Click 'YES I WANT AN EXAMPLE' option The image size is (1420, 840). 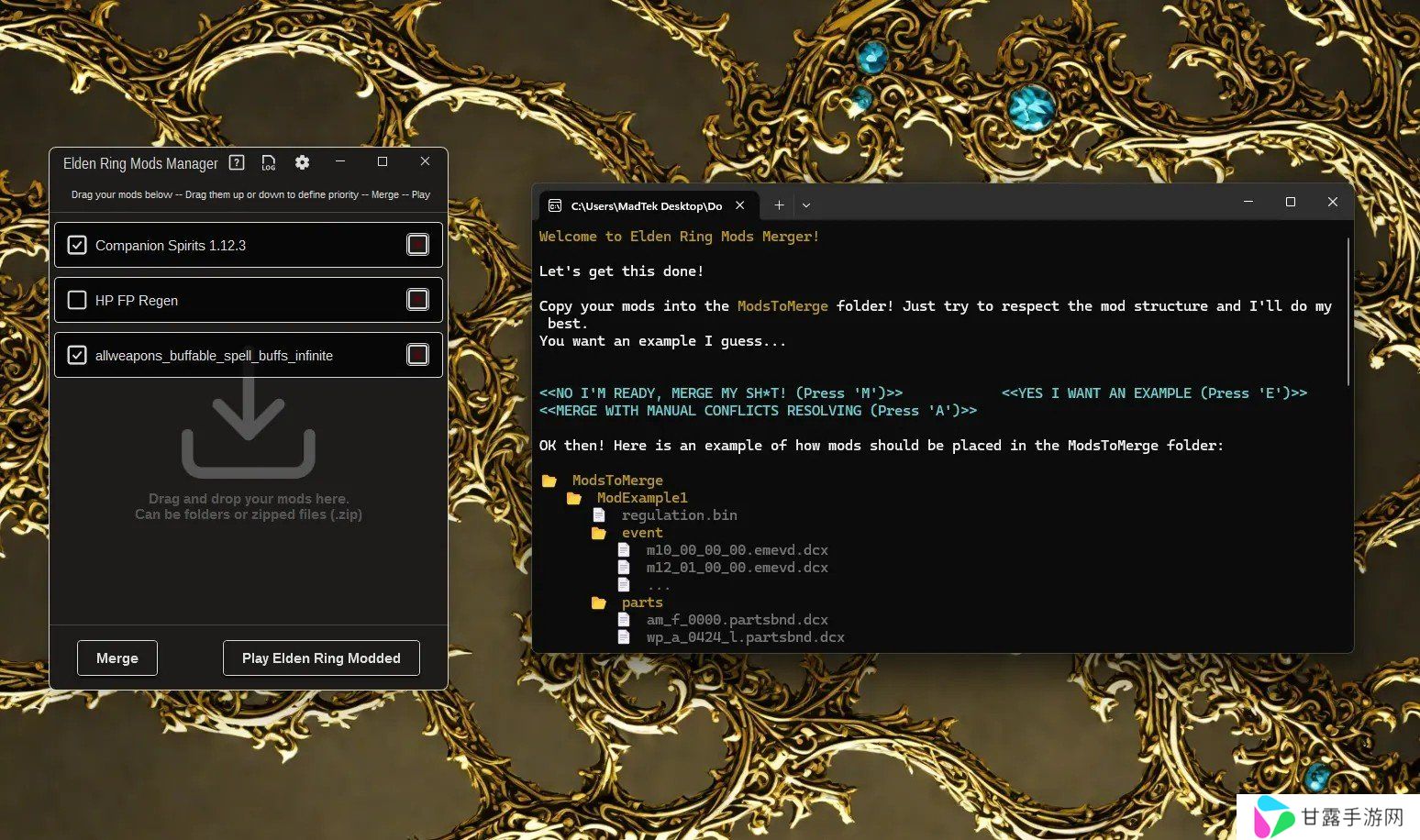1154,393
